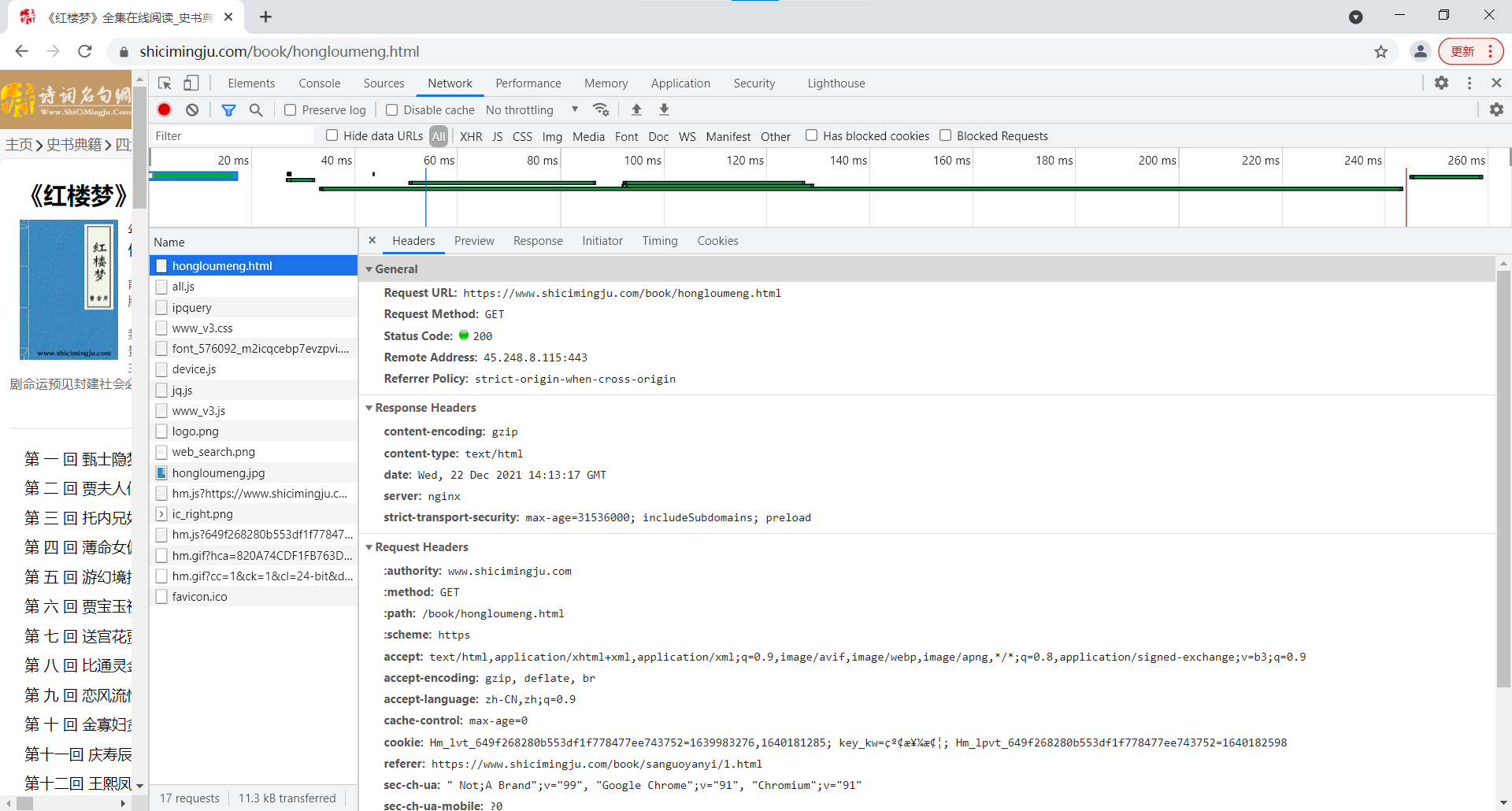The height and width of the screenshot is (811, 1512).
Task: Open the Sources panel
Action: (384, 83)
